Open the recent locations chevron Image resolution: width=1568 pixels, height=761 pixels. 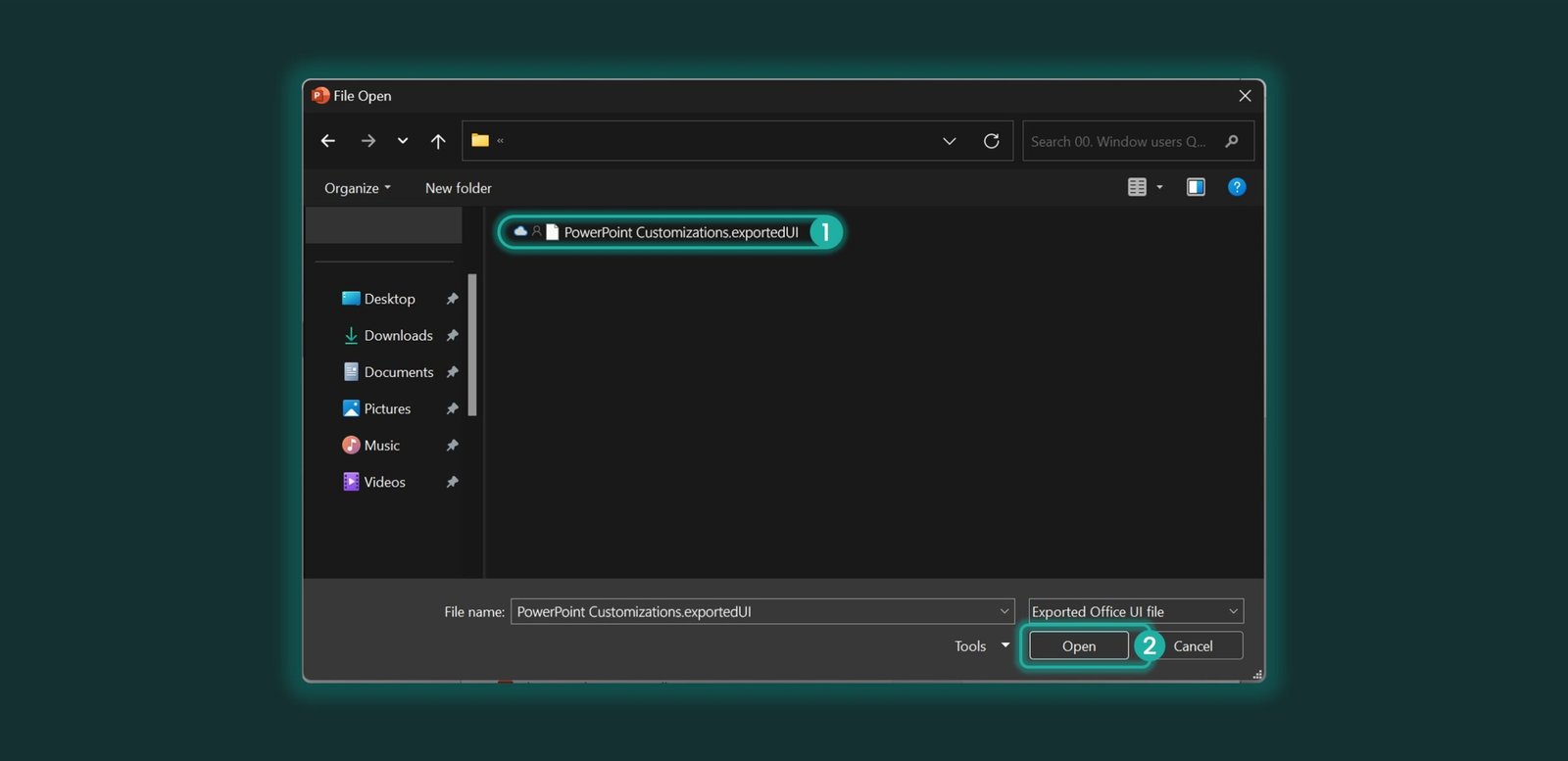(403, 141)
